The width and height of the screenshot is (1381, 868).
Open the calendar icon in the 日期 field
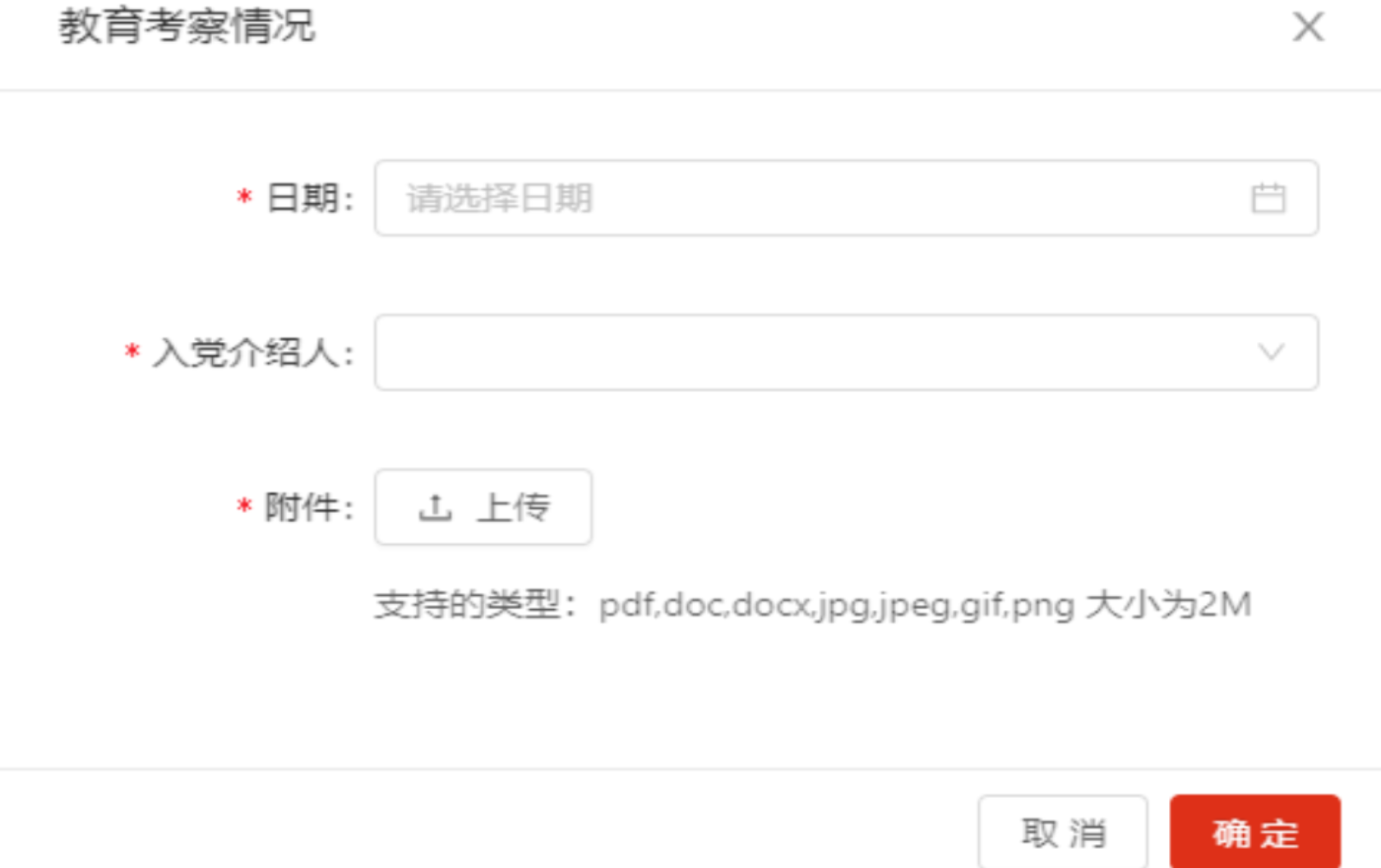[x=1268, y=198]
